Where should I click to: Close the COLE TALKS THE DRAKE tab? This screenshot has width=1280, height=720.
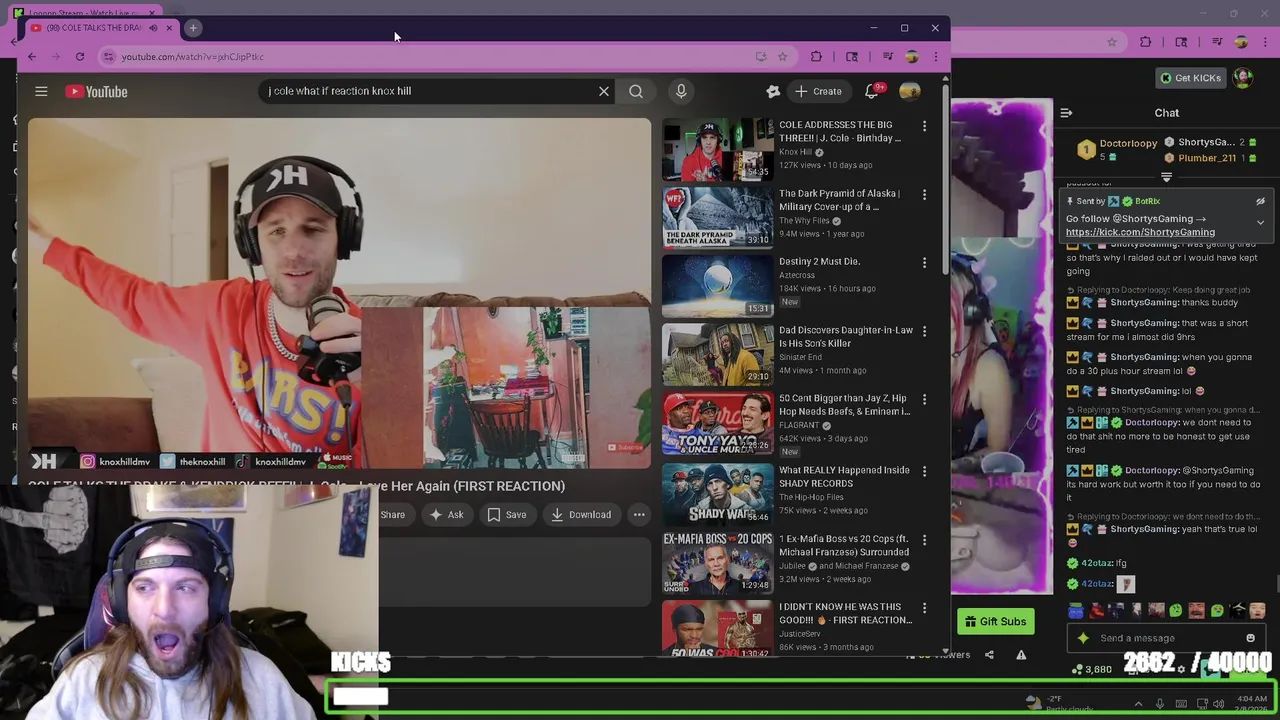pyautogui.click(x=169, y=28)
